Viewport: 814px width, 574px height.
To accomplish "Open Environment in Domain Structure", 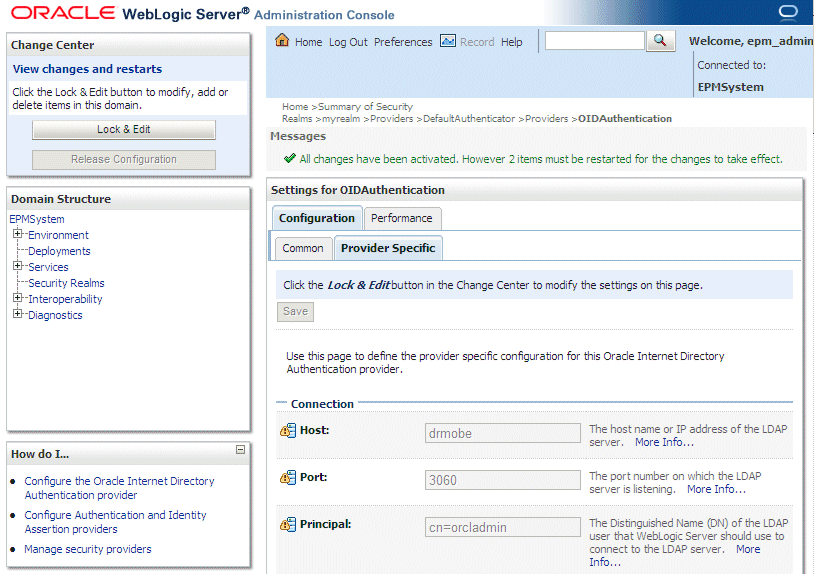I will click(58, 235).
